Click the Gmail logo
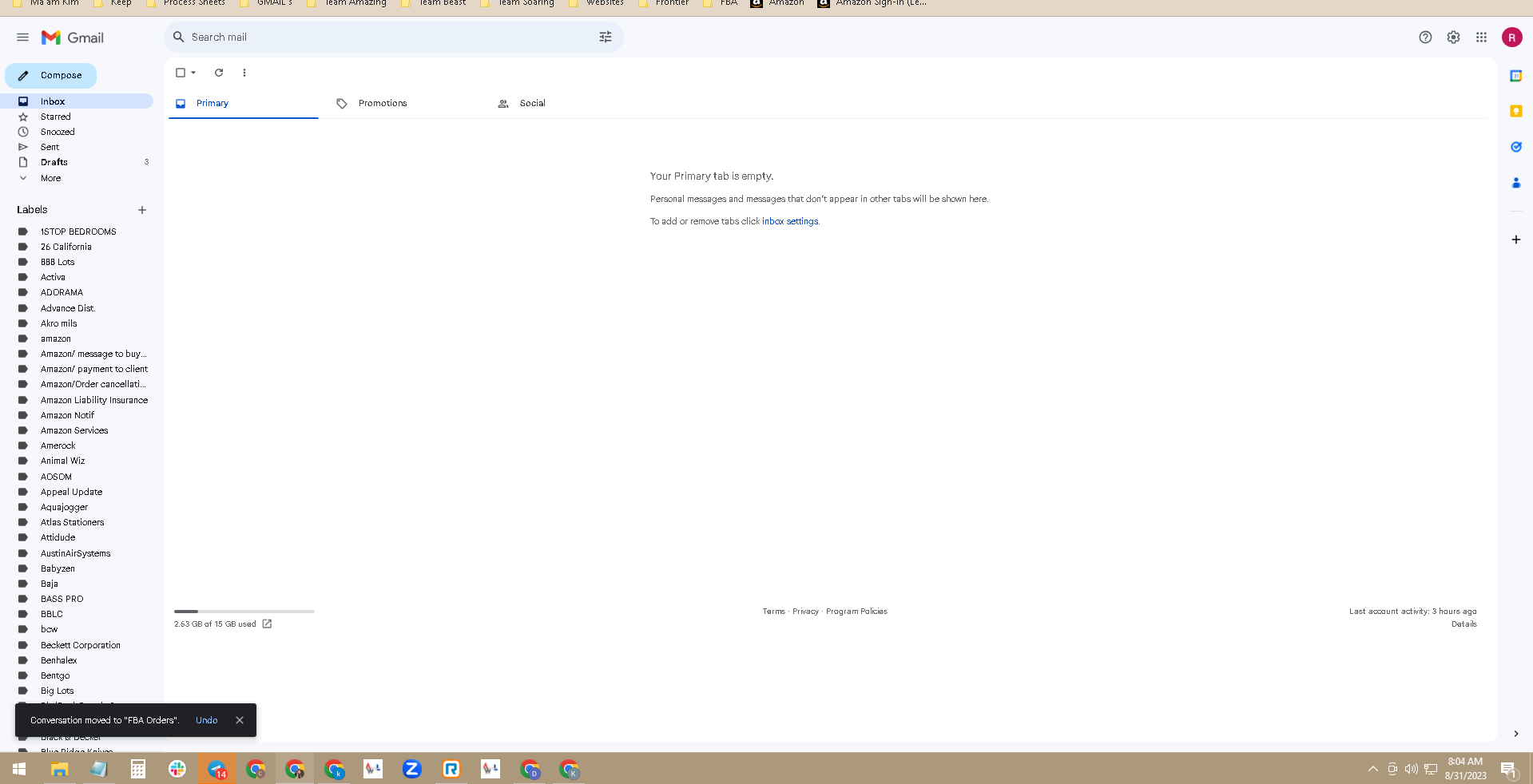This screenshot has height=784, width=1533. (73, 38)
